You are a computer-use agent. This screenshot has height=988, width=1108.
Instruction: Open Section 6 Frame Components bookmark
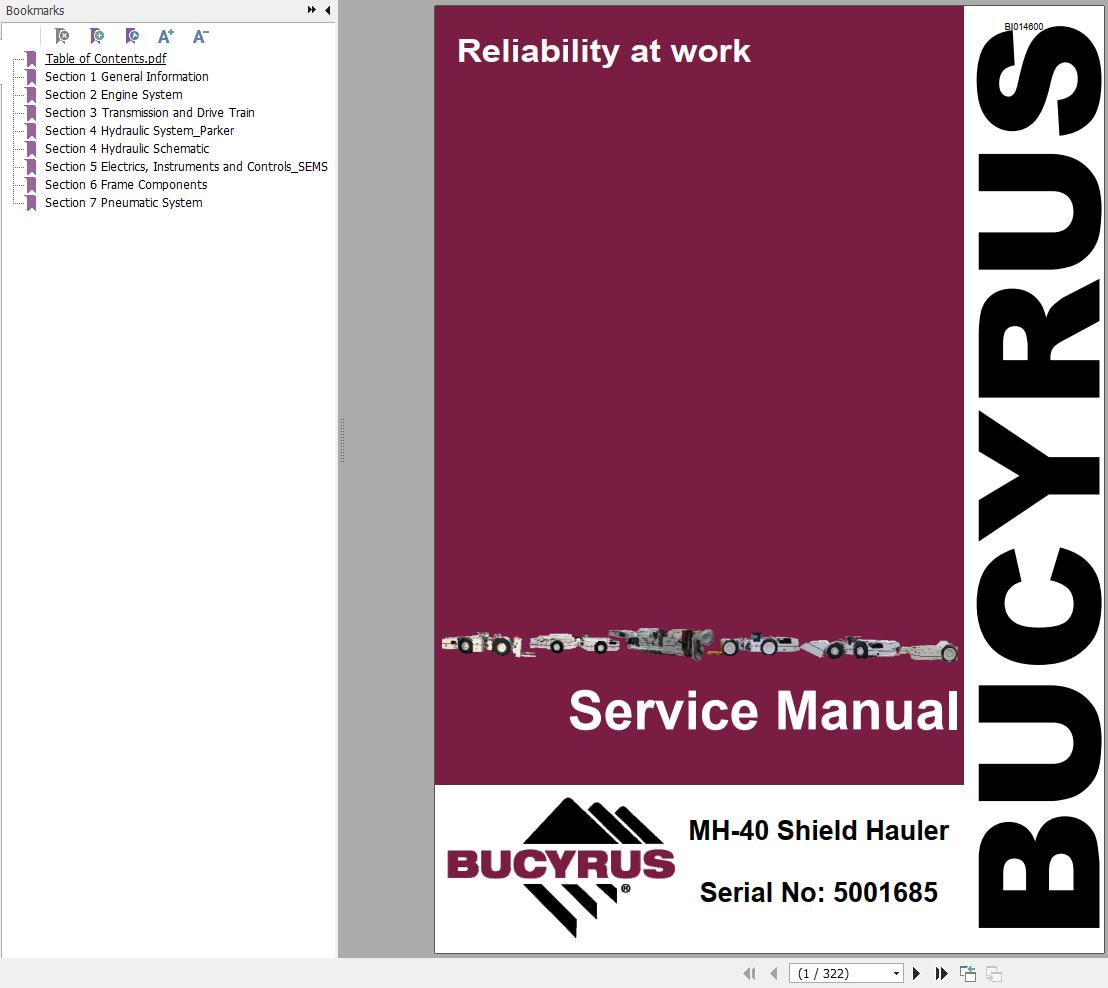[126, 184]
